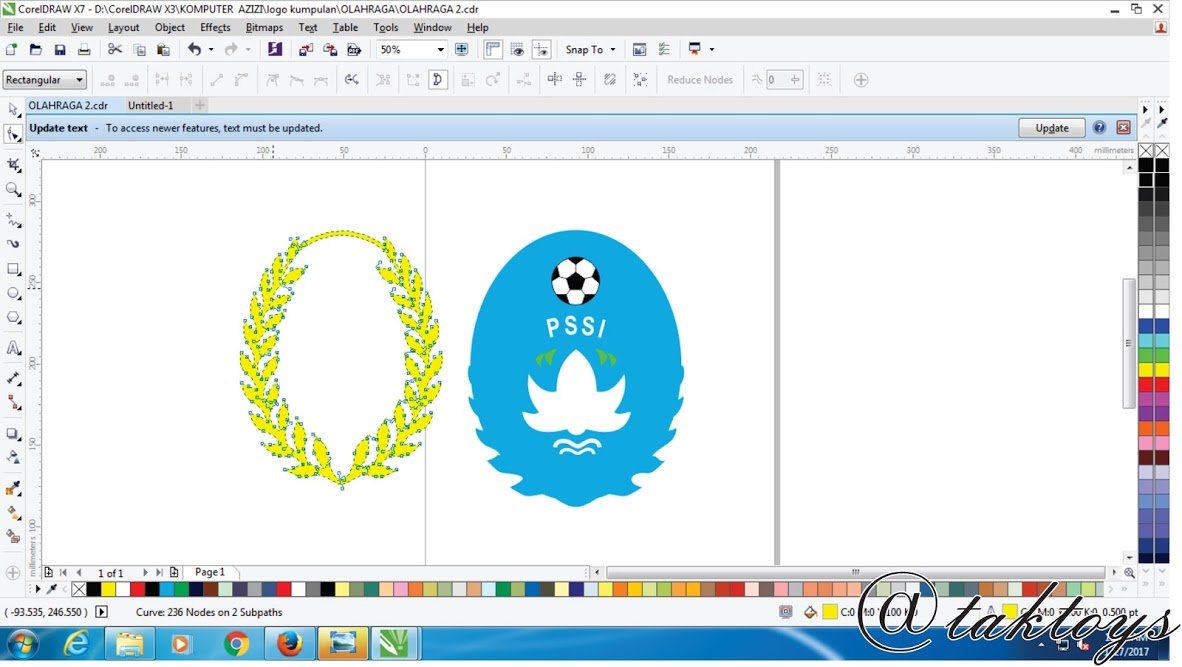Open the zoom level 50% dropdown
The height and width of the screenshot is (667, 1182).
click(x=440, y=50)
